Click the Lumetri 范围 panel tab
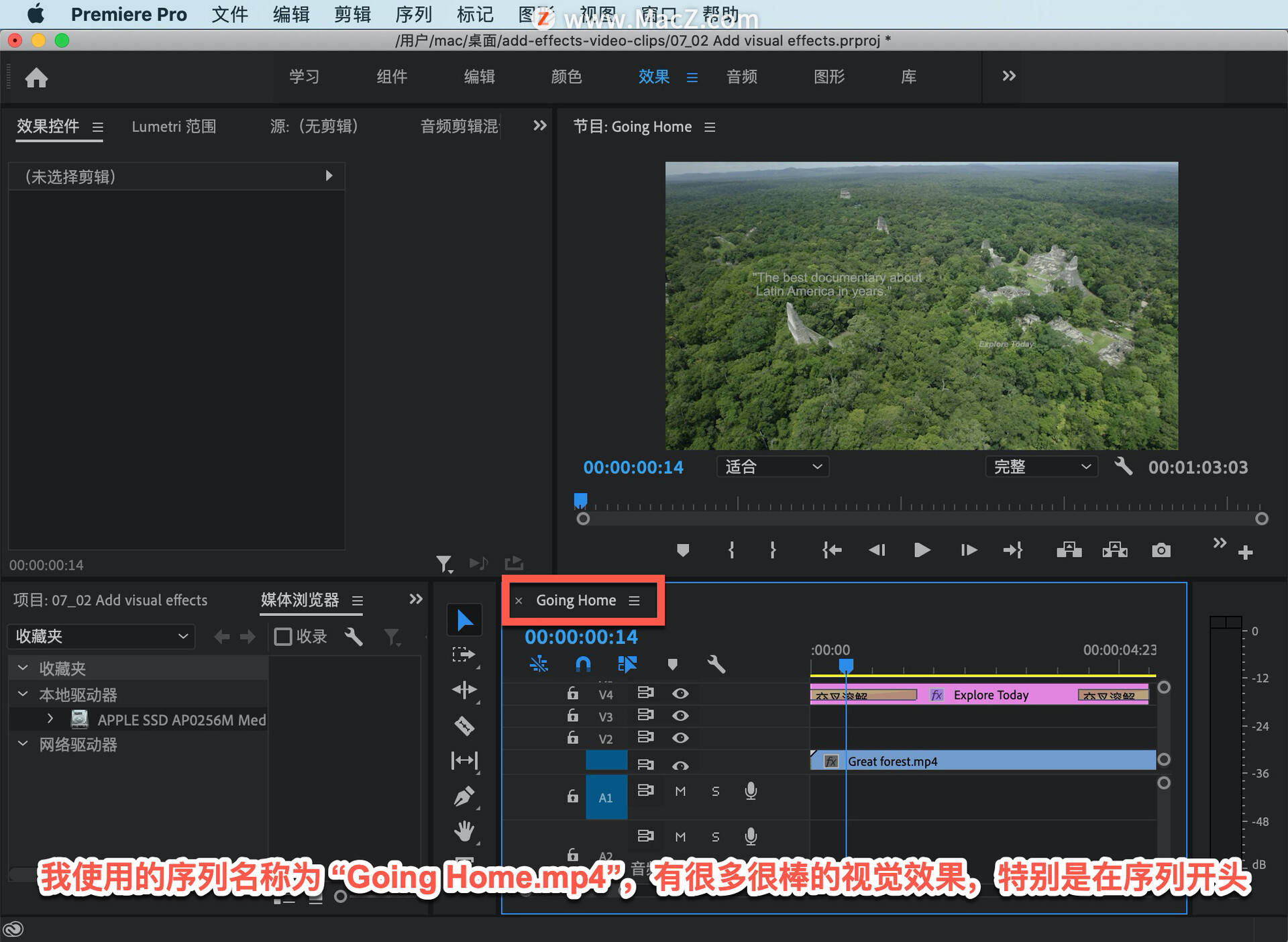 coord(174,127)
